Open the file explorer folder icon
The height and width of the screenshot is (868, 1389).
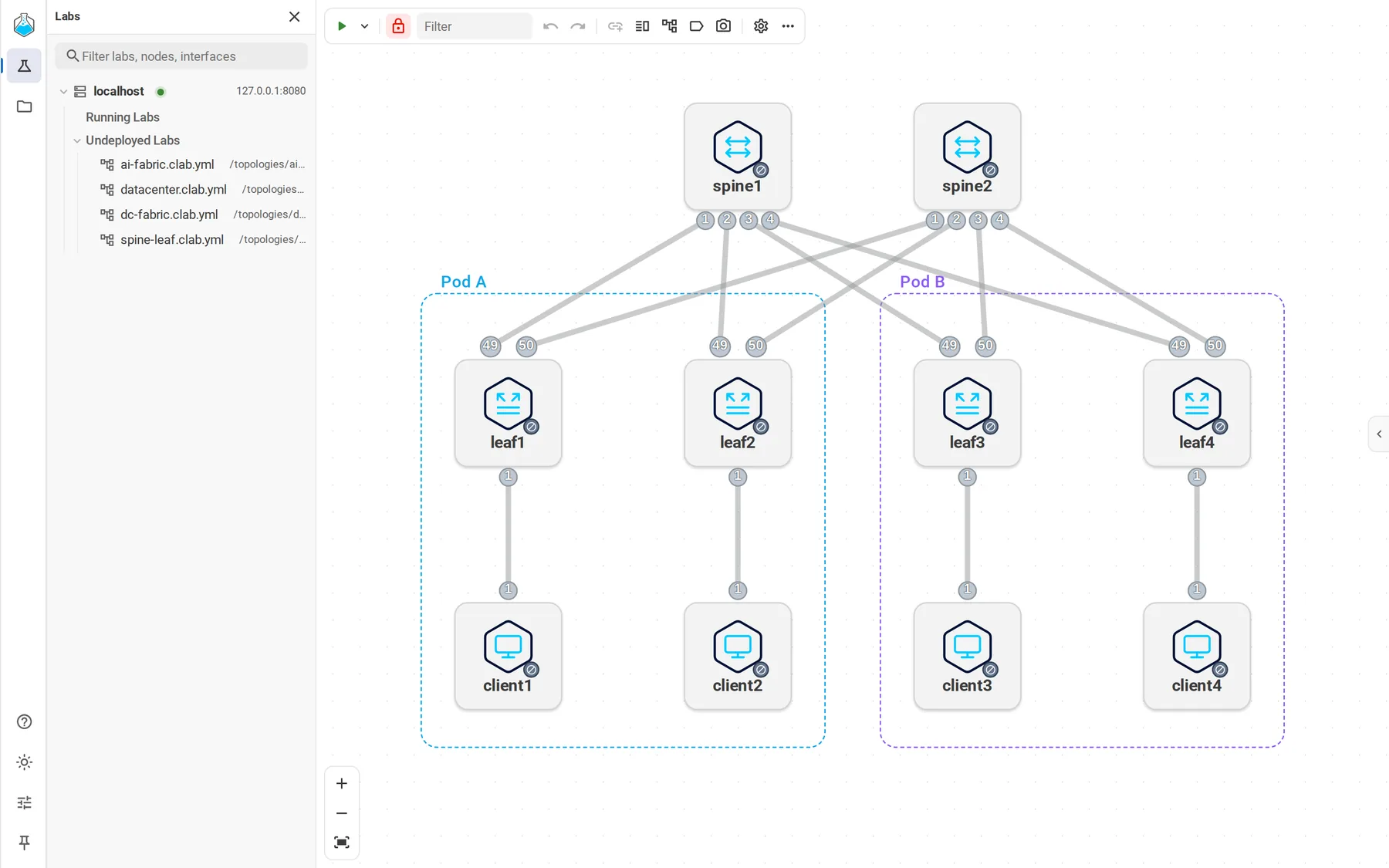tap(25, 106)
